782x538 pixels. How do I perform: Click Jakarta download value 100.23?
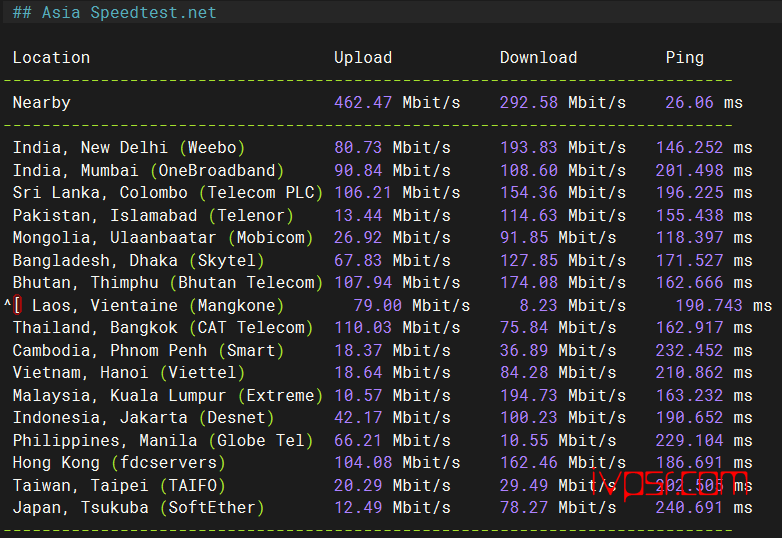click(529, 417)
